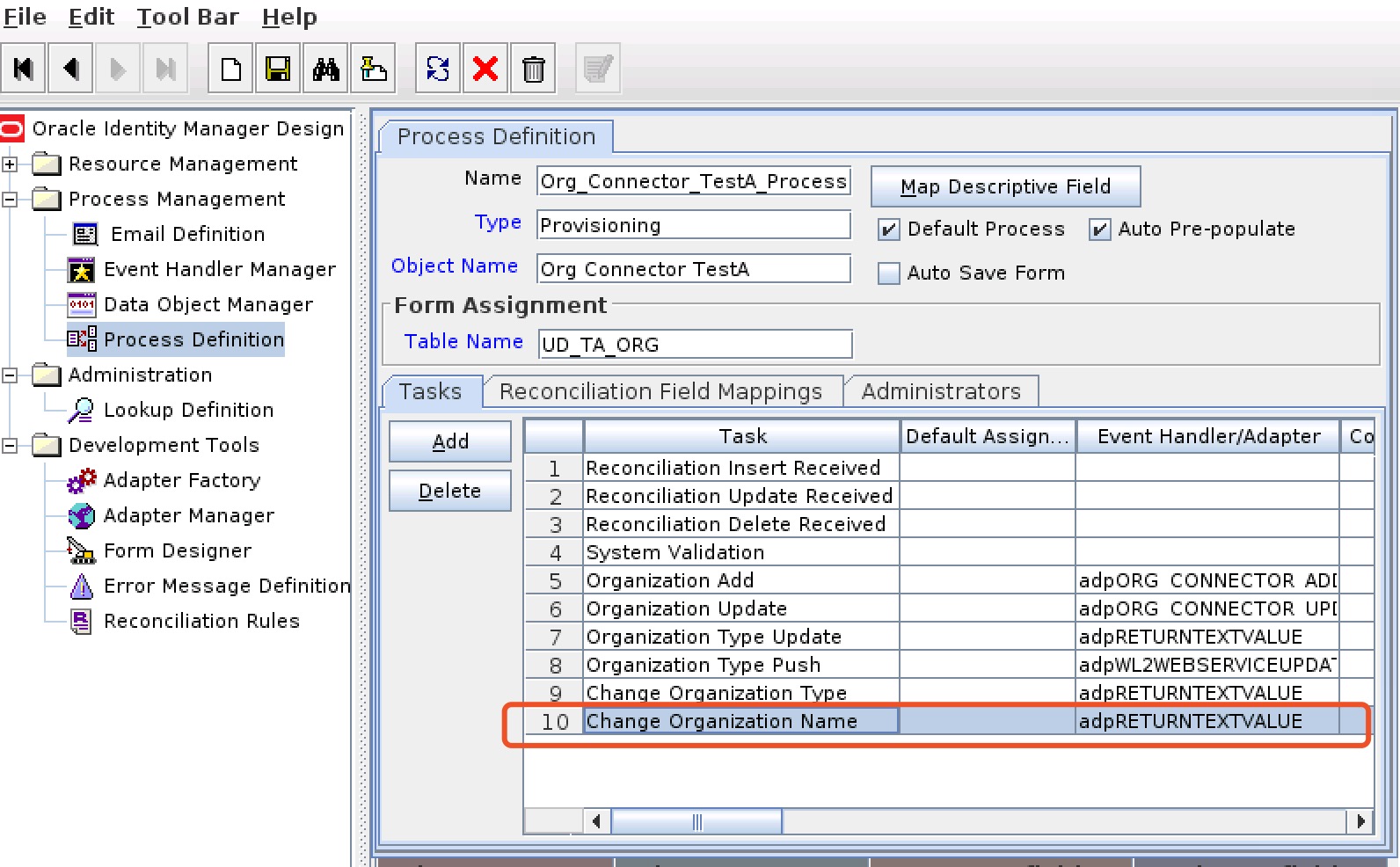Click Process Definition tree icon
The image size is (1400, 867).
(82, 339)
